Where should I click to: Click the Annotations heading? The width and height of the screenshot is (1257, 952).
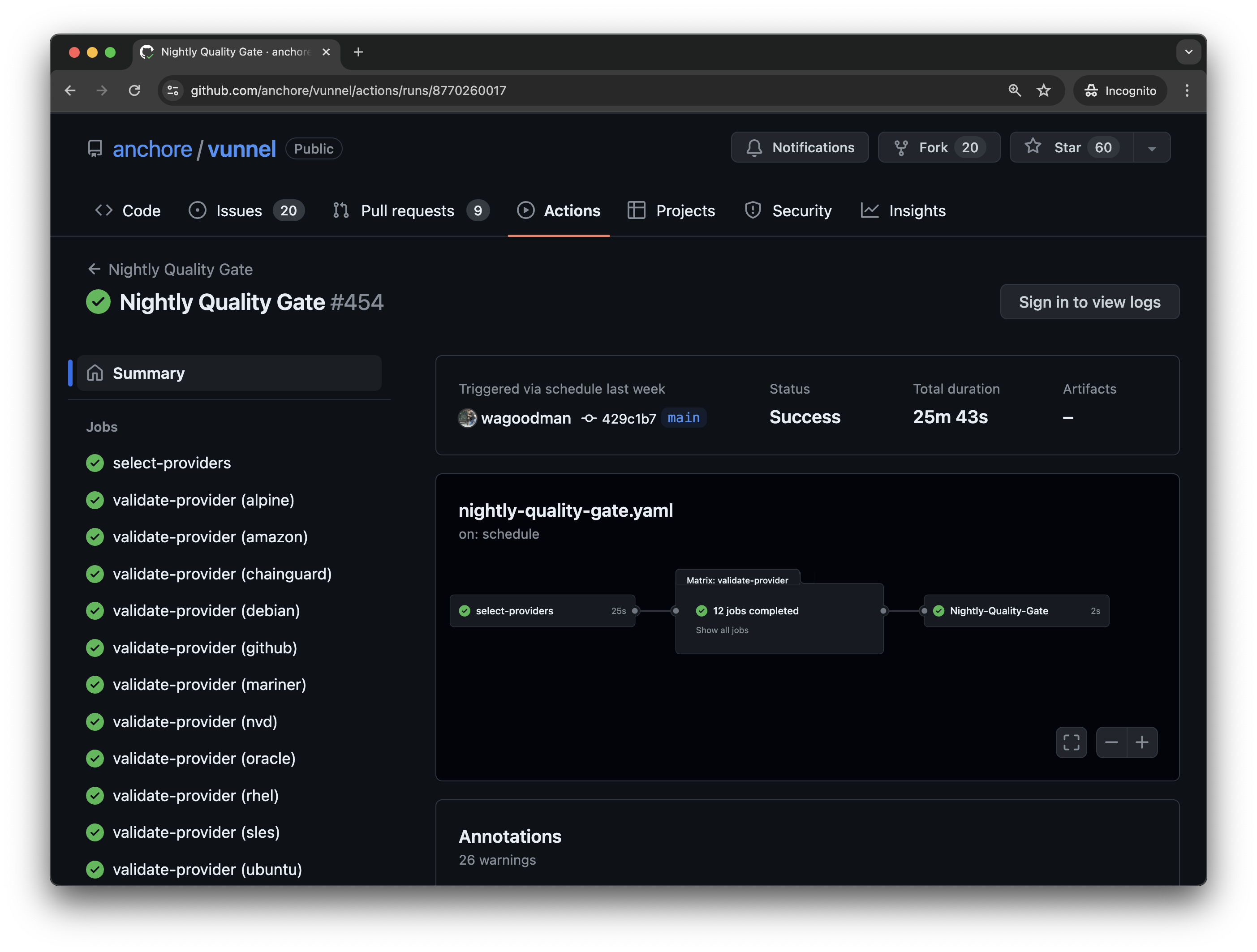510,836
